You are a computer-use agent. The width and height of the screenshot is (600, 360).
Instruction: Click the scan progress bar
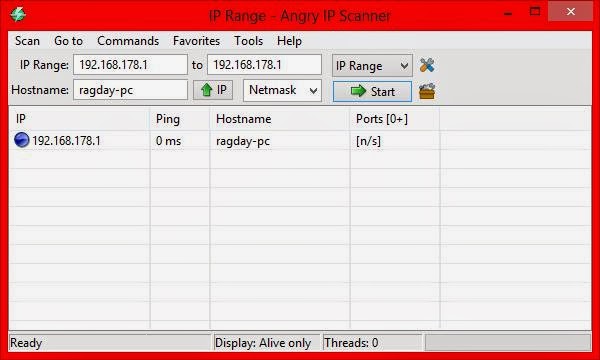coord(508,342)
